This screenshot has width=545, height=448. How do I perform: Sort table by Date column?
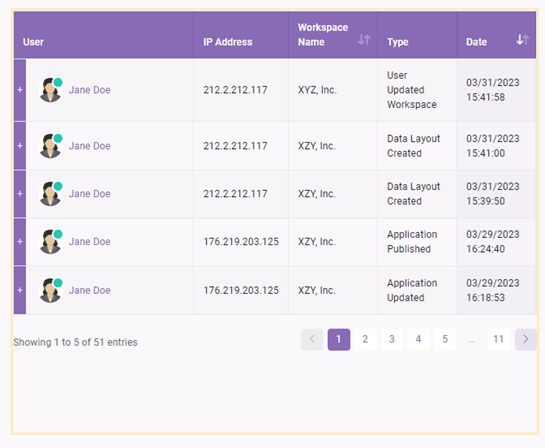click(522, 40)
